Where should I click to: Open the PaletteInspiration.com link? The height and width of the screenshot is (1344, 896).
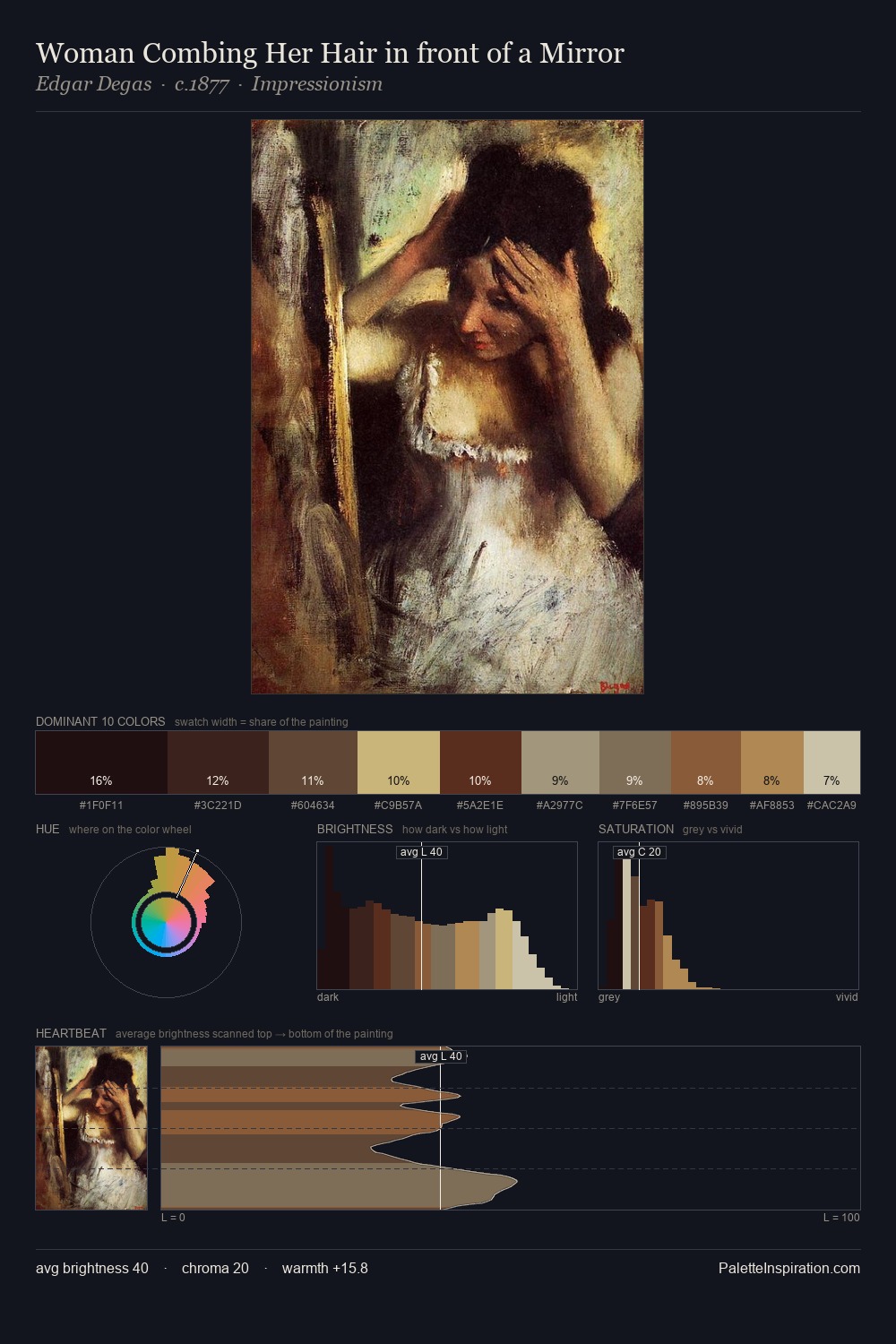click(x=789, y=1268)
